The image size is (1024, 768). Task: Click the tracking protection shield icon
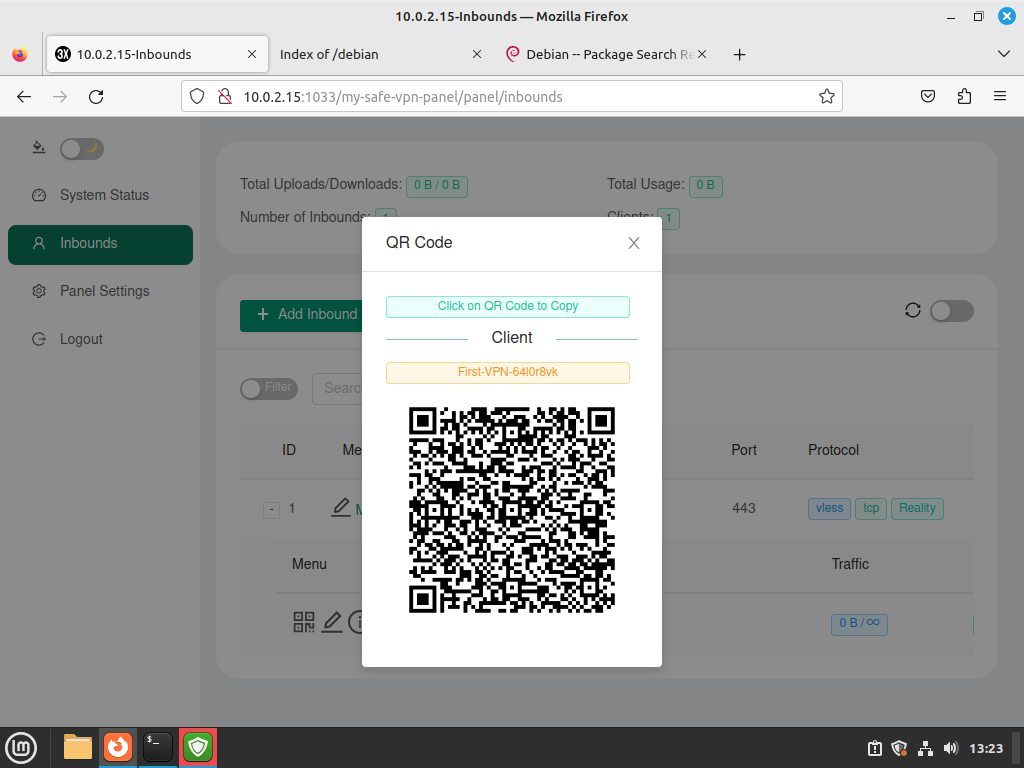tap(197, 97)
